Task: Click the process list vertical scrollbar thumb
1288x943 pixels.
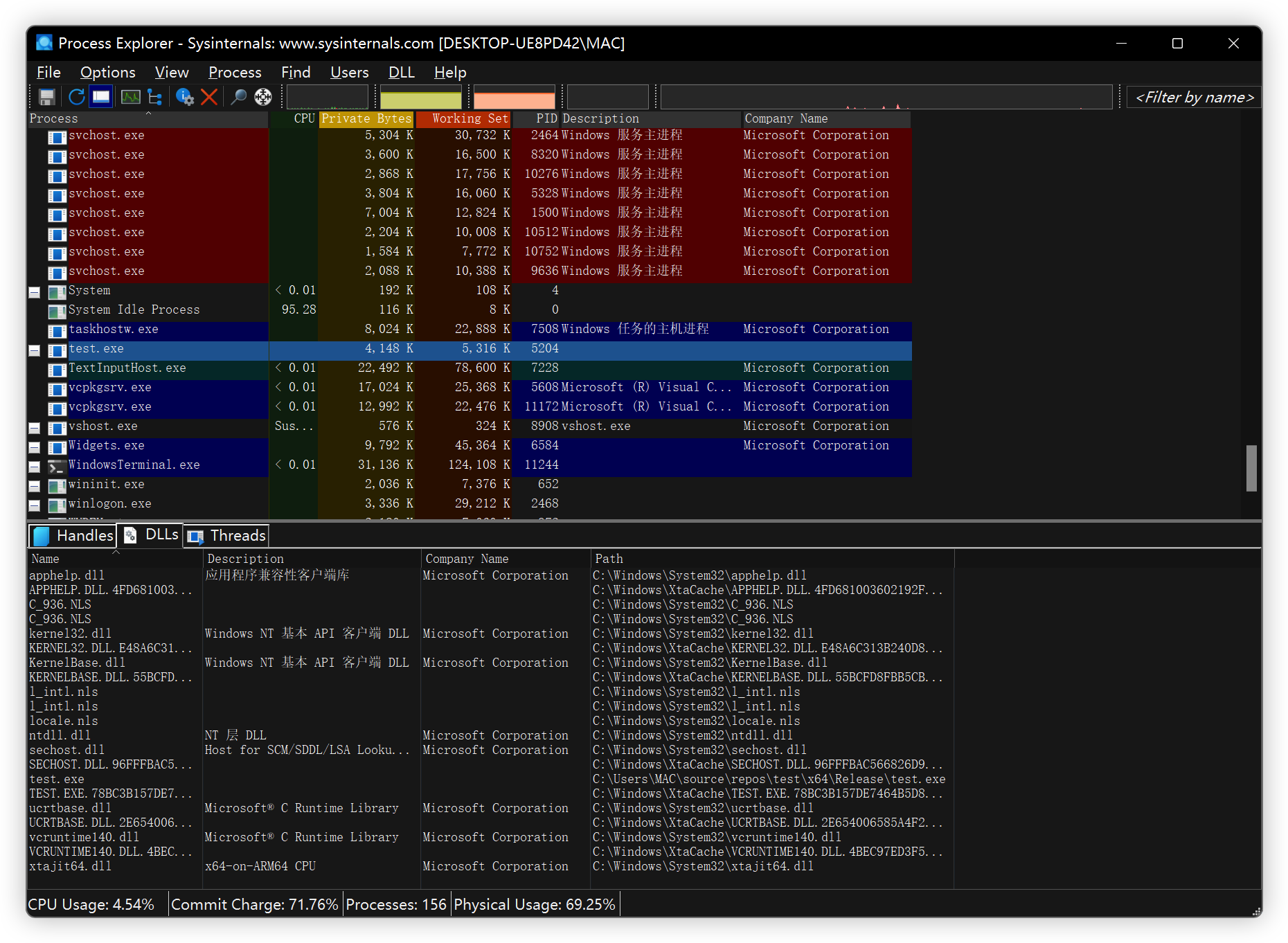Action: tap(1251, 468)
